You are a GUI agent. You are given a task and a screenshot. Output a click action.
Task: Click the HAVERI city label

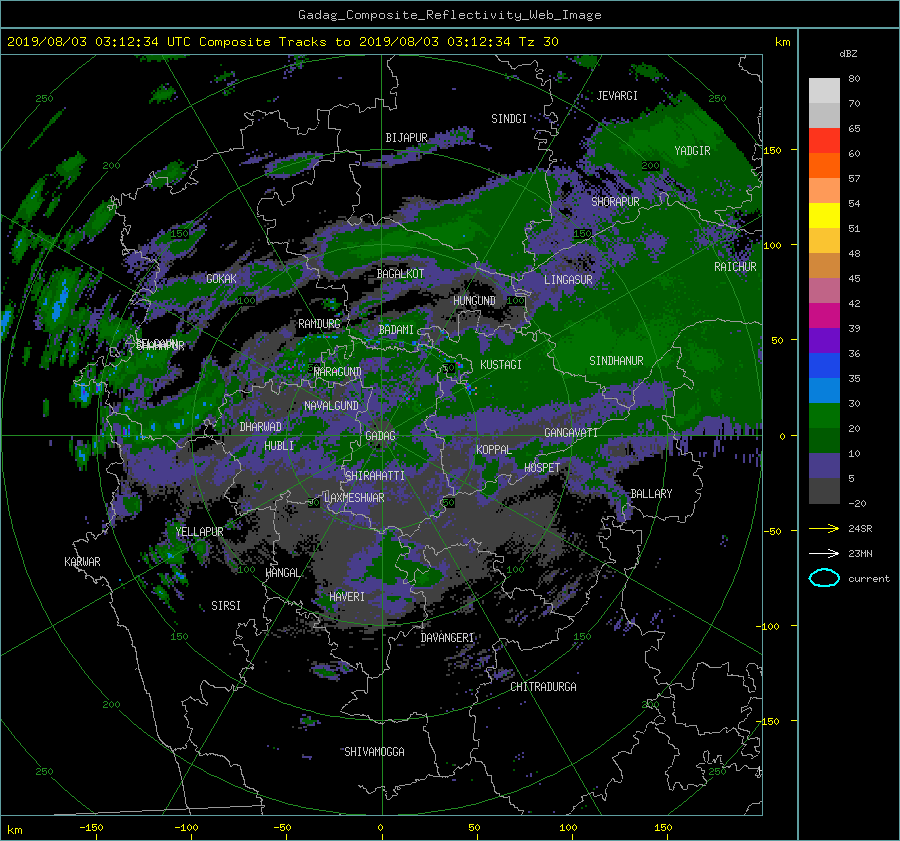(x=347, y=597)
